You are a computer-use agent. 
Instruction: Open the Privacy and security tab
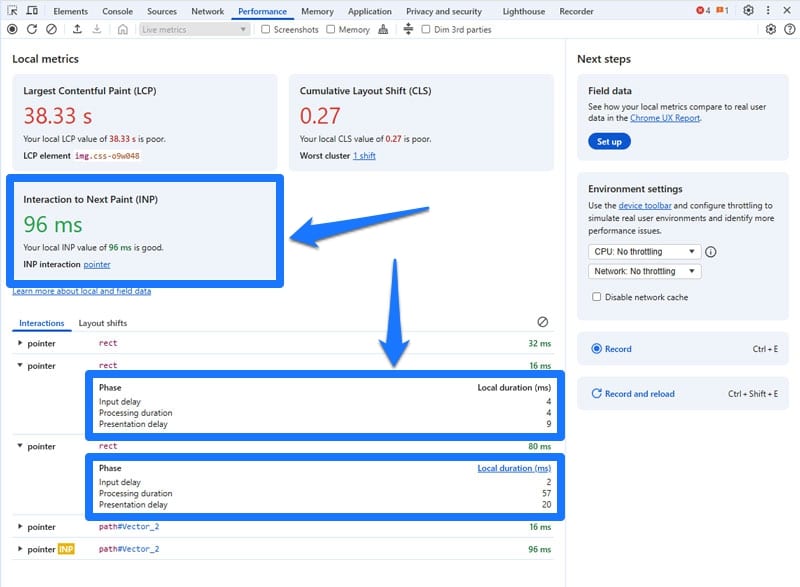pos(444,11)
